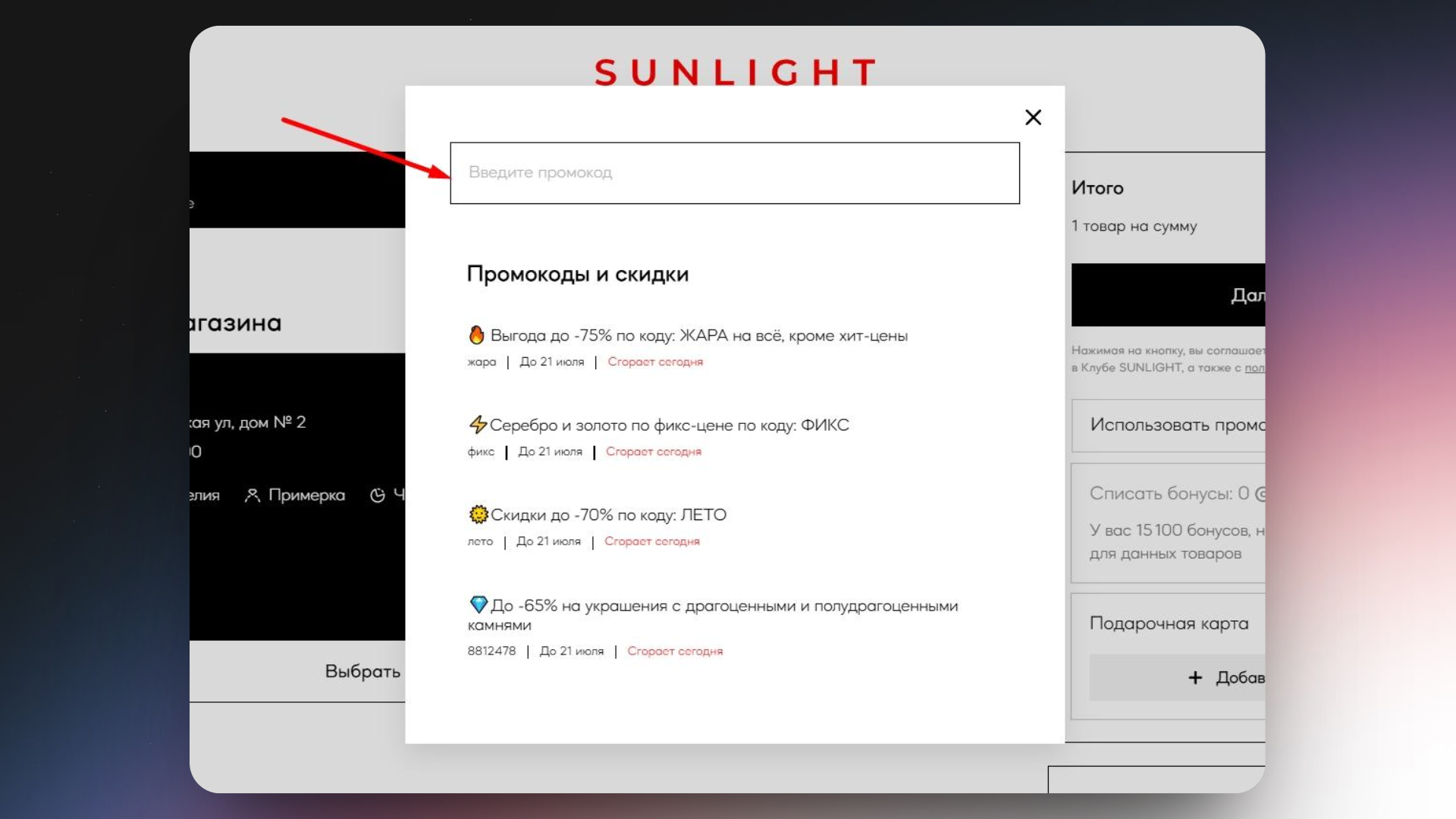Click "Списать бонусы: 0" option
The image size is (1456, 819).
pyautogui.click(x=1177, y=494)
